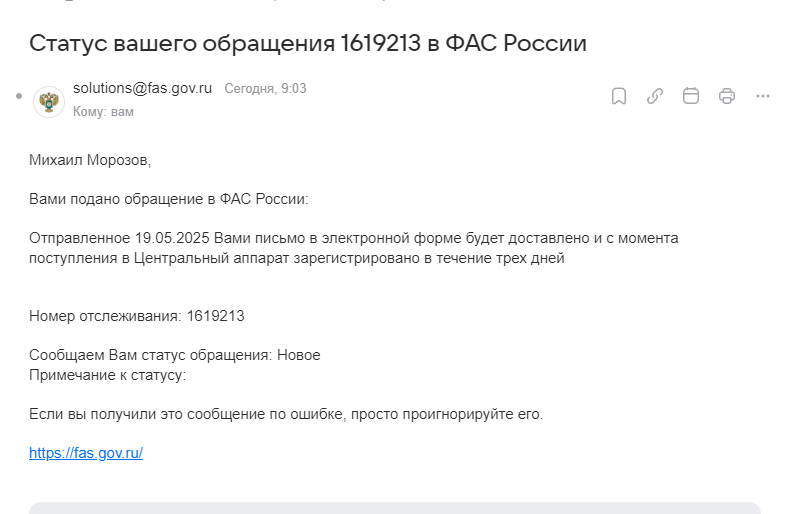This screenshot has height=514, width=789.
Task: Click tracking number 1619213 in the message body
Action: click(215, 316)
